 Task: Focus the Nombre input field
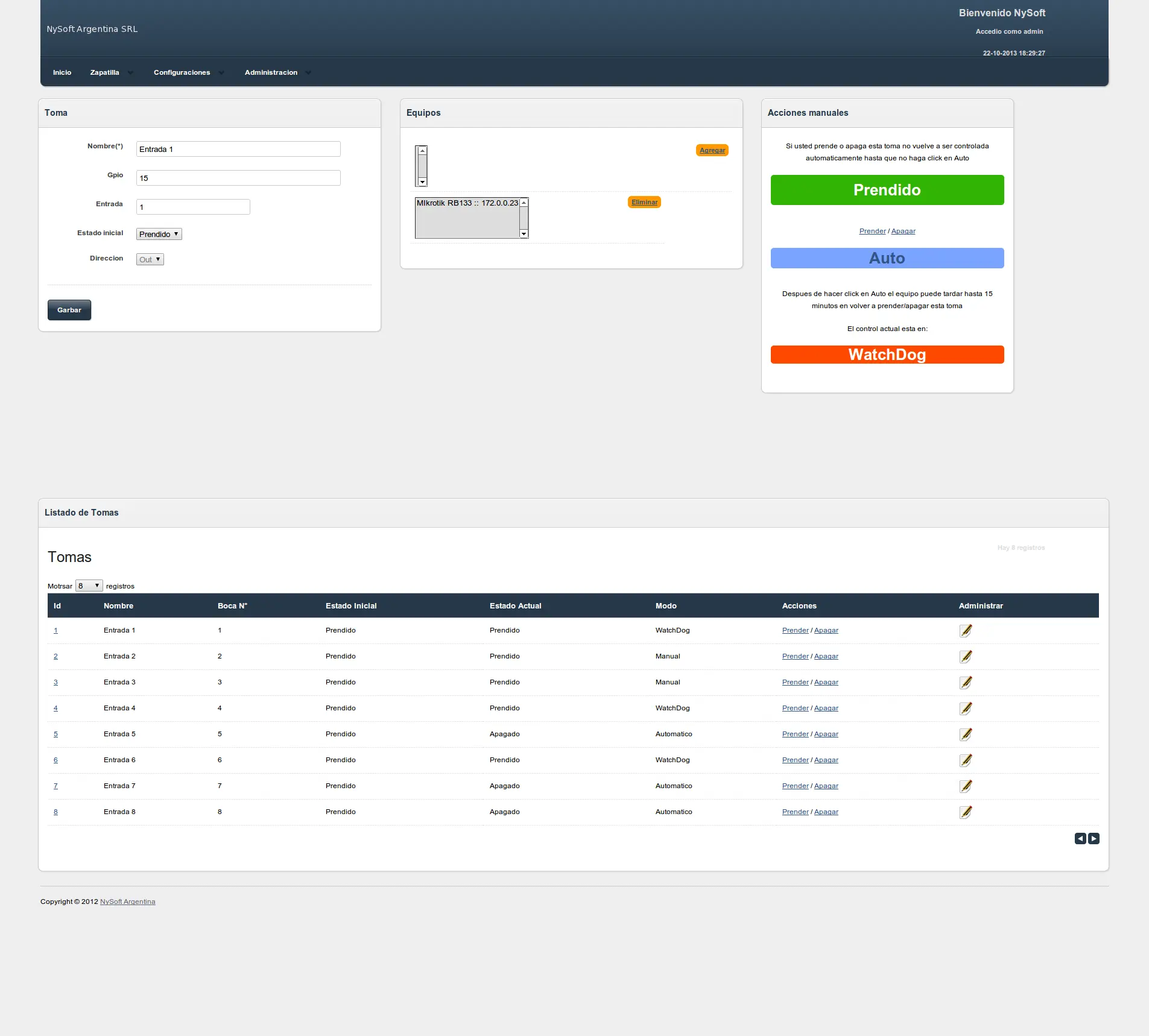pos(238,149)
